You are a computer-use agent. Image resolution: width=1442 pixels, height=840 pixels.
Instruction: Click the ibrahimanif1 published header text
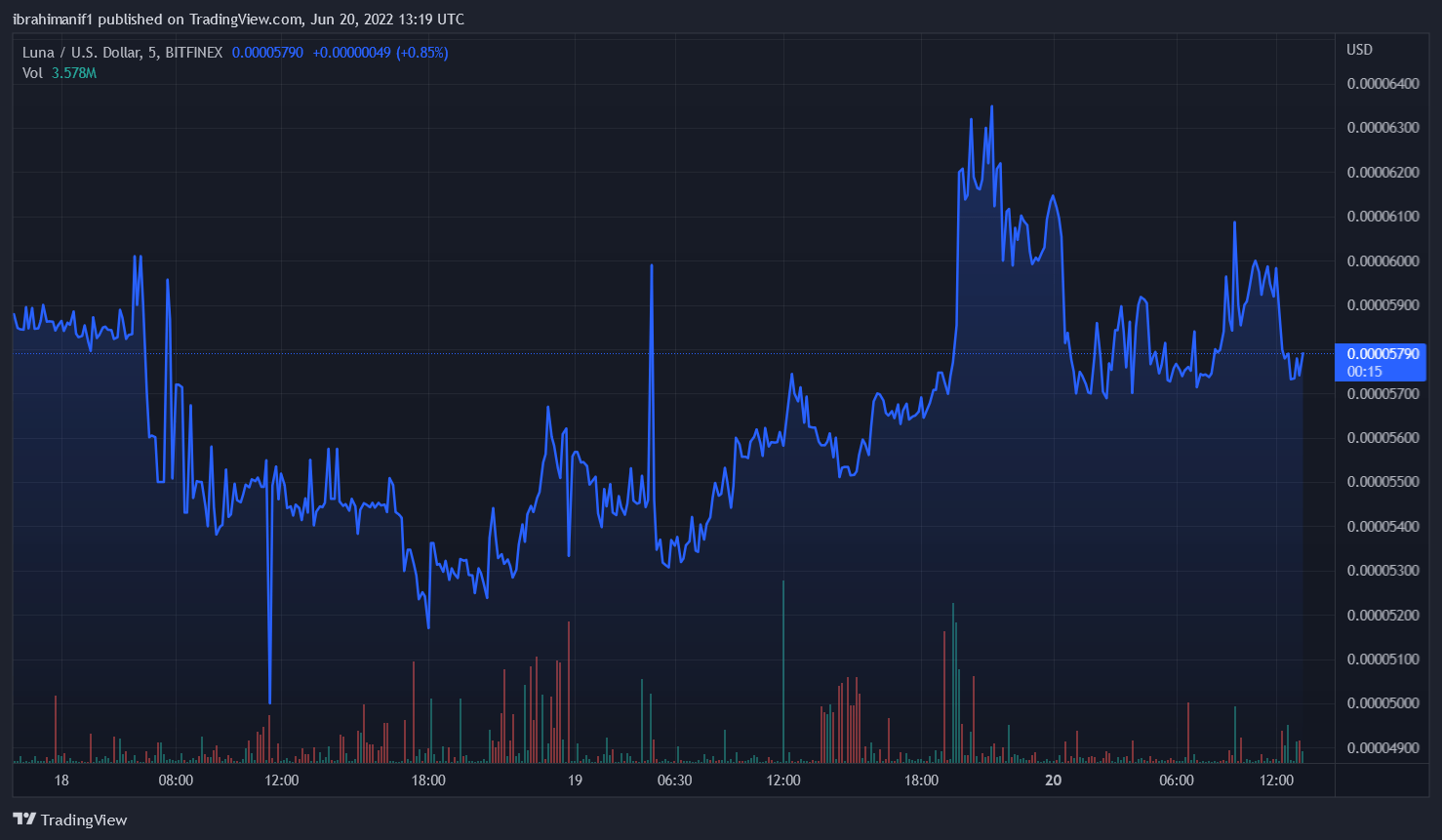[238, 20]
